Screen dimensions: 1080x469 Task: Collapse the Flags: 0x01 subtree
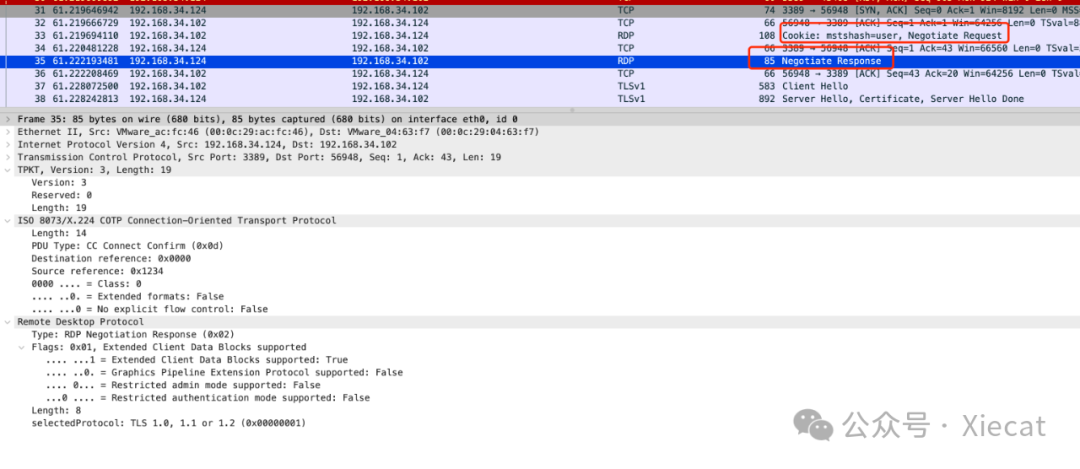pyautogui.click(x=22, y=347)
